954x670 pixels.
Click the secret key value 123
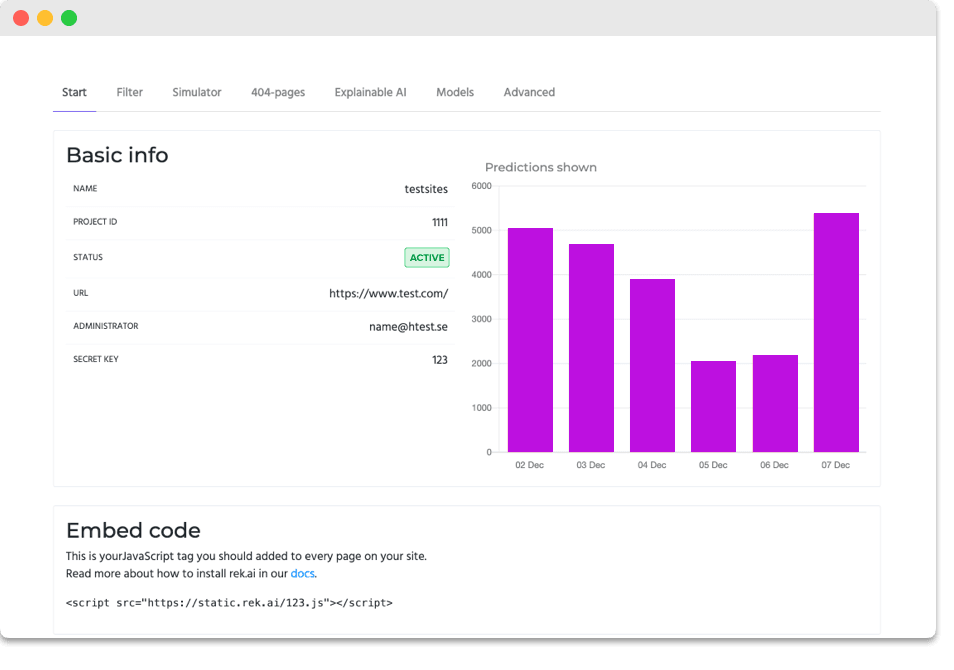pos(440,360)
